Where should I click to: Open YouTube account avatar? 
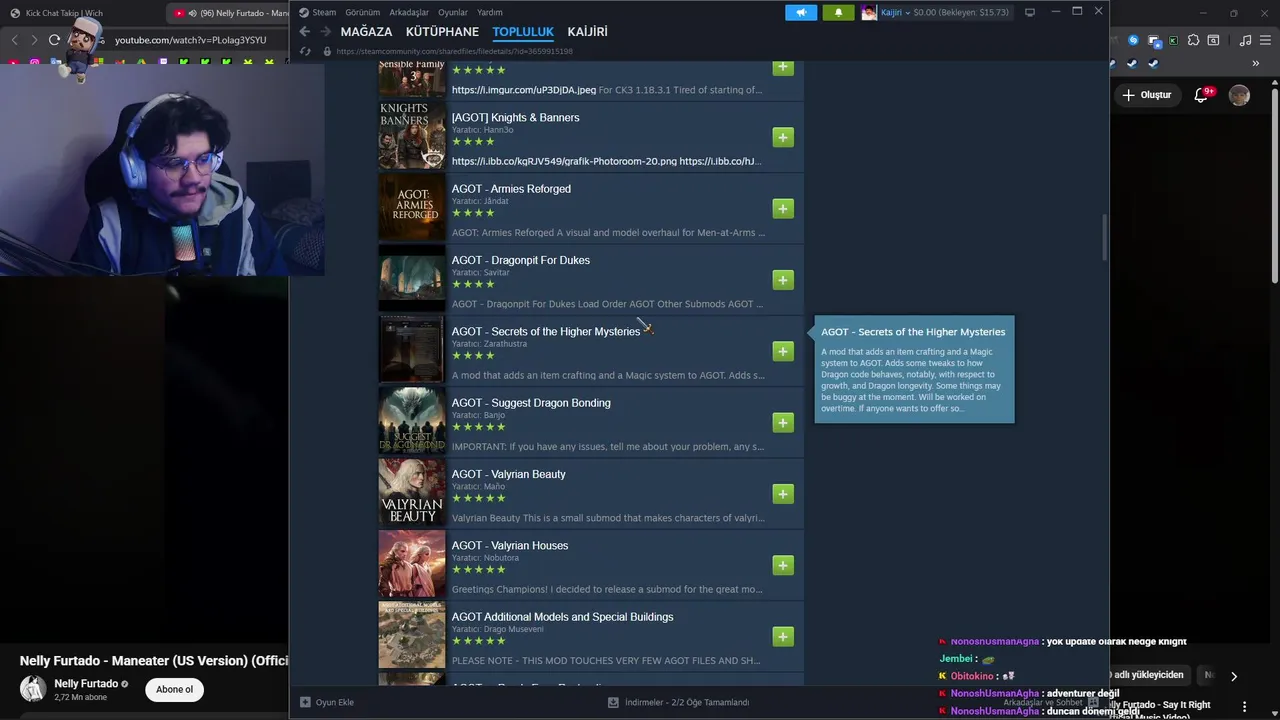[1239, 95]
